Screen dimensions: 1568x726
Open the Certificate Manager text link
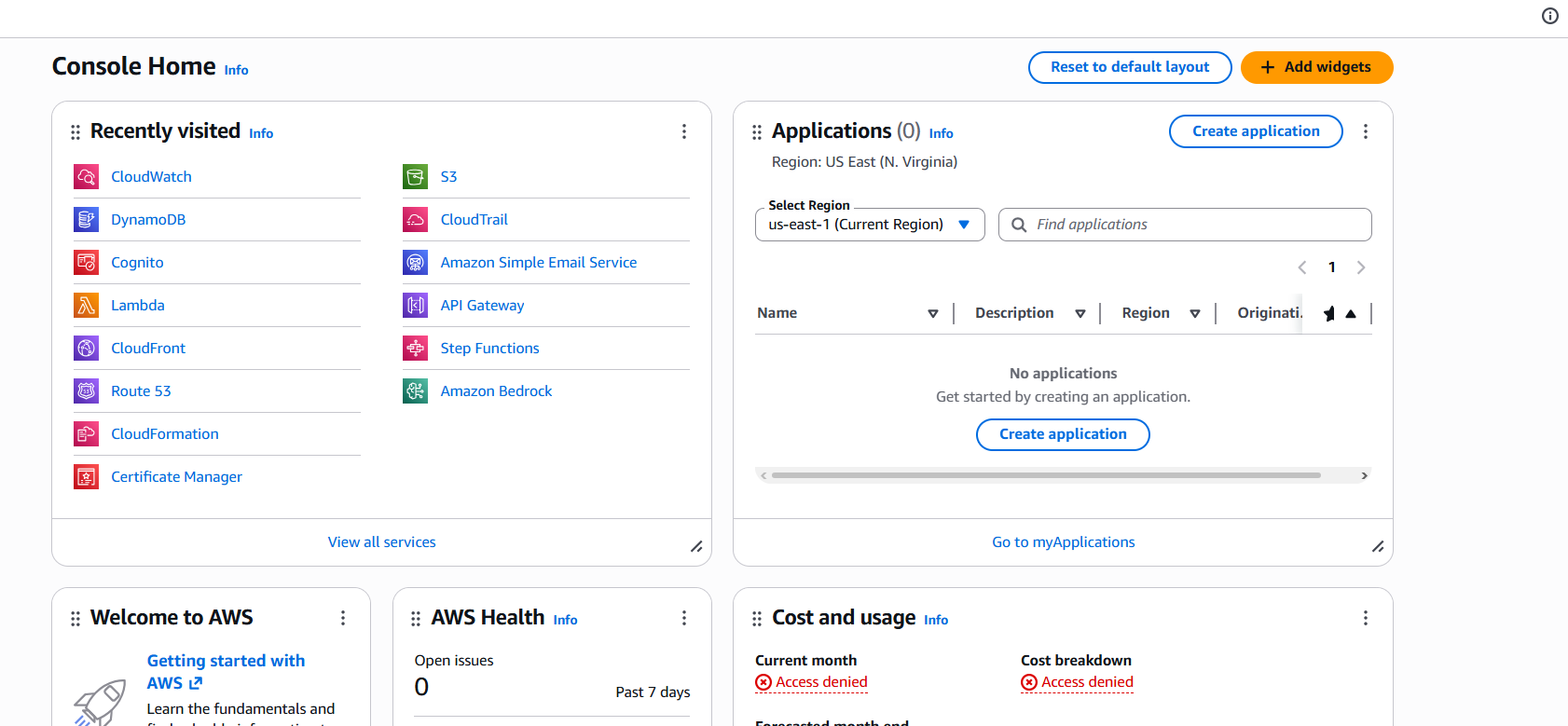pos(176,477)
